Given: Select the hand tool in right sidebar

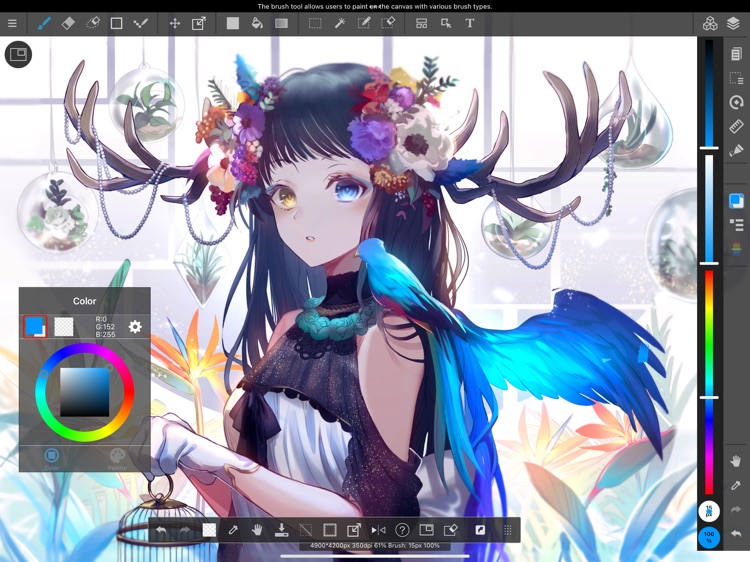Looking at the screenshot, I should tap(736, 461).
